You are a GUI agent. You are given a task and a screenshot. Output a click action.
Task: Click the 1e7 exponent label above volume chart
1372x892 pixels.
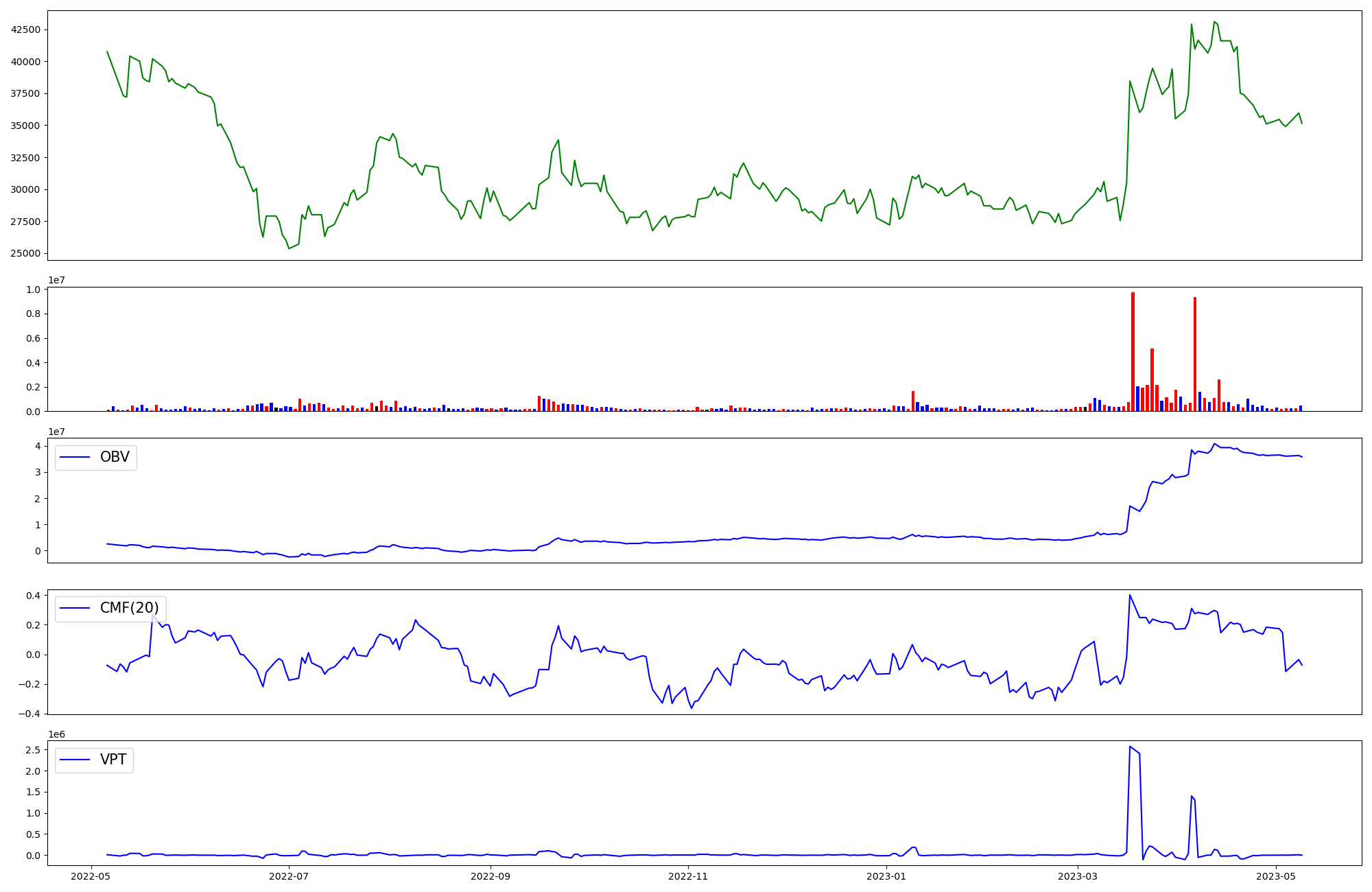[56, 281]
